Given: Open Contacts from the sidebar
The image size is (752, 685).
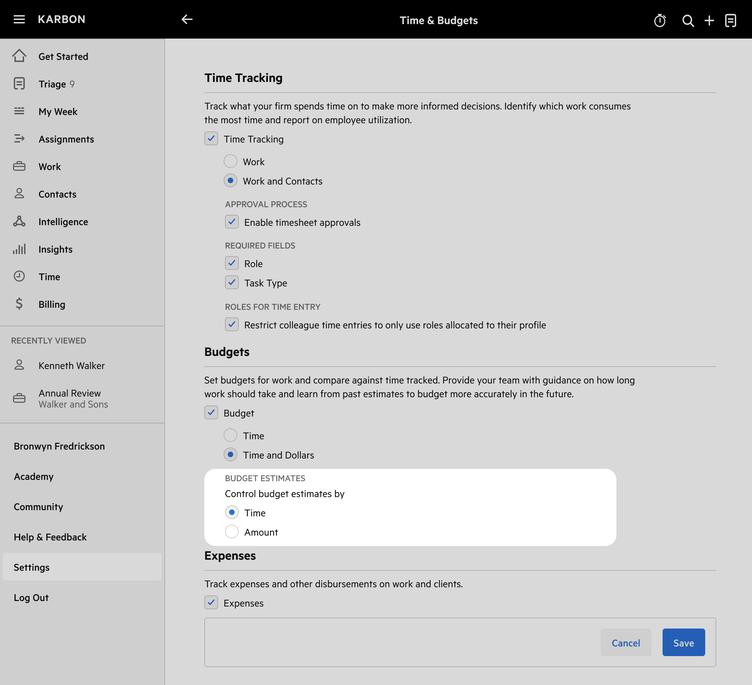Looking at the screenshot, I should (x=57, y=194).
